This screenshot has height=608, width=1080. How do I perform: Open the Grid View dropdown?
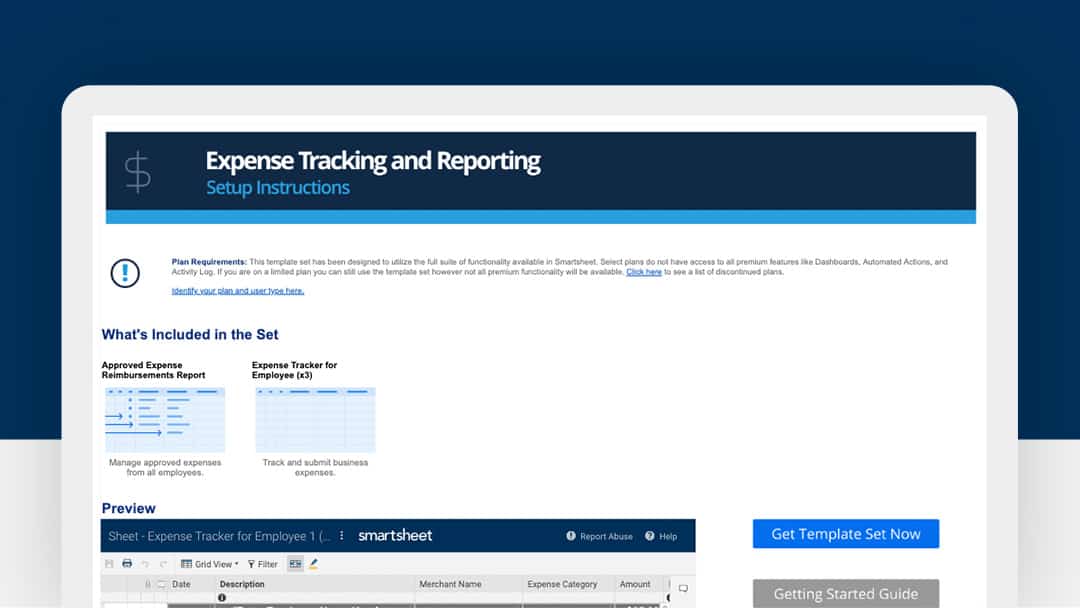click(x=210, y=563)
